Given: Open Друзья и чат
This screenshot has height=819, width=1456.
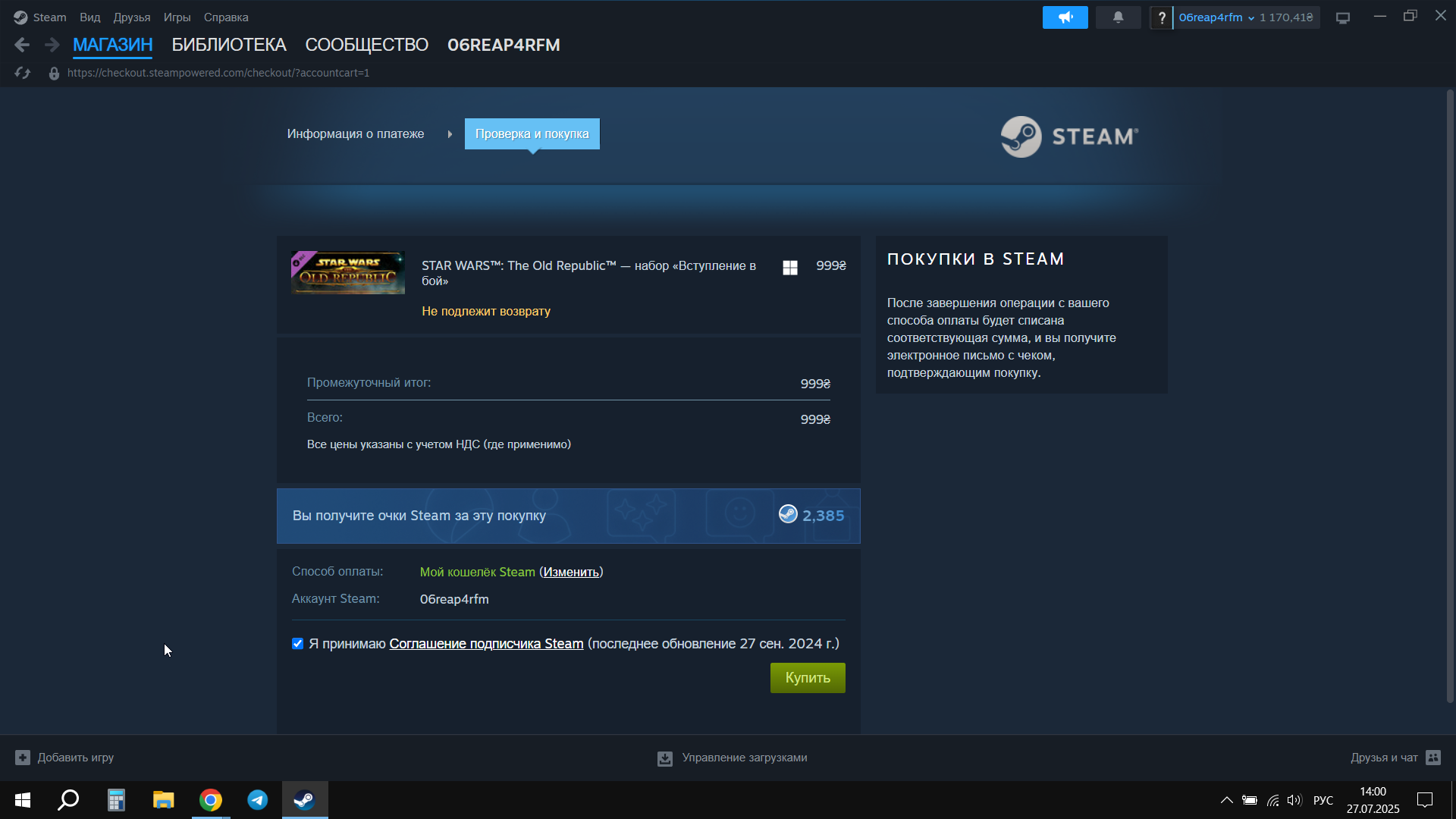Looking at the screenshot, I should tap(1395, 758).
